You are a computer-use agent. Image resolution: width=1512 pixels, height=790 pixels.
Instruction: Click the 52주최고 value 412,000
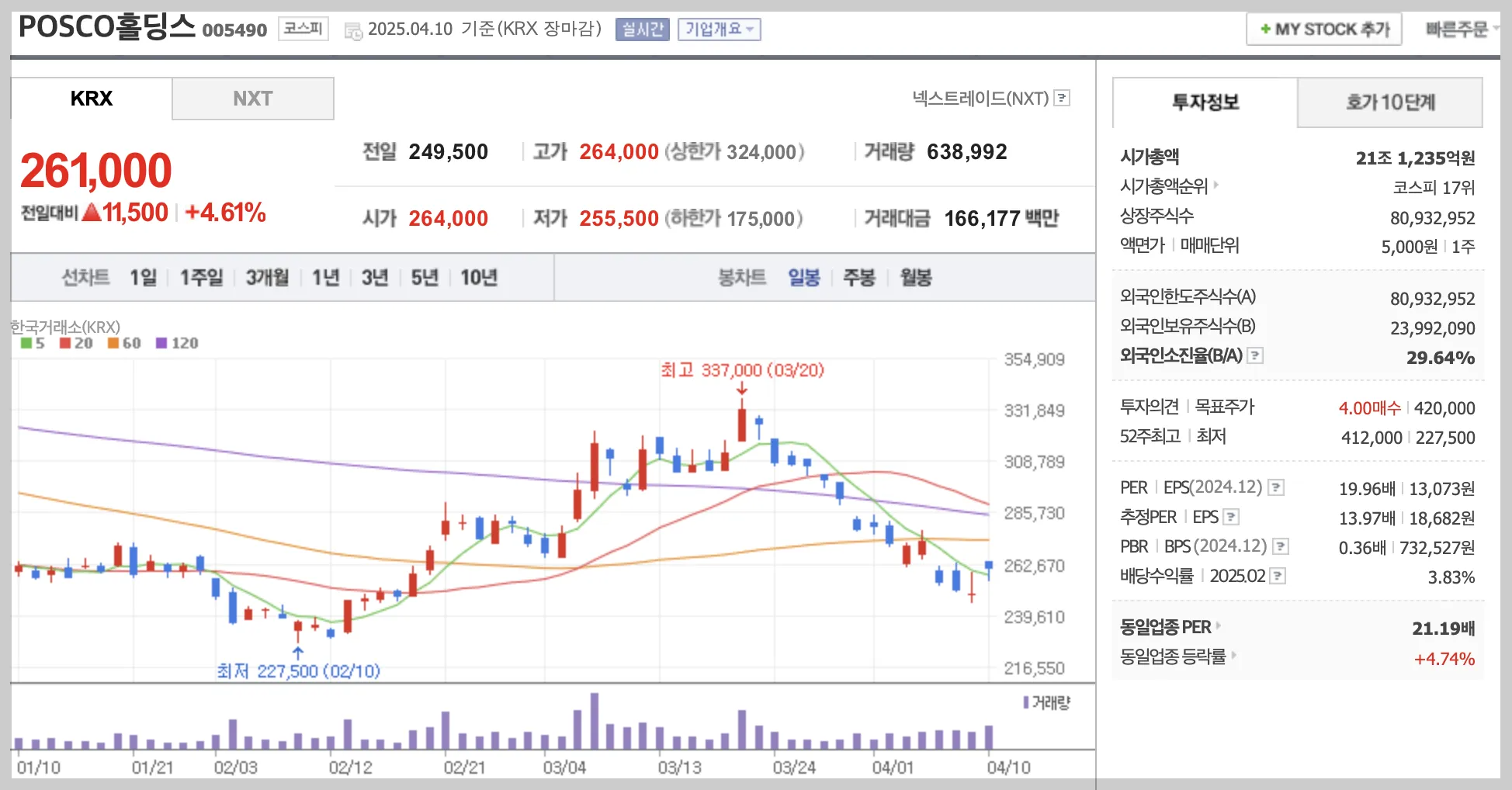[1372, 438]
